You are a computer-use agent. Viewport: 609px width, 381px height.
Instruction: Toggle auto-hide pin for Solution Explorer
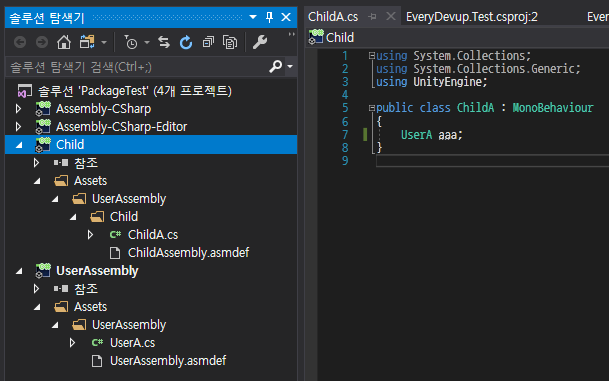269,17
